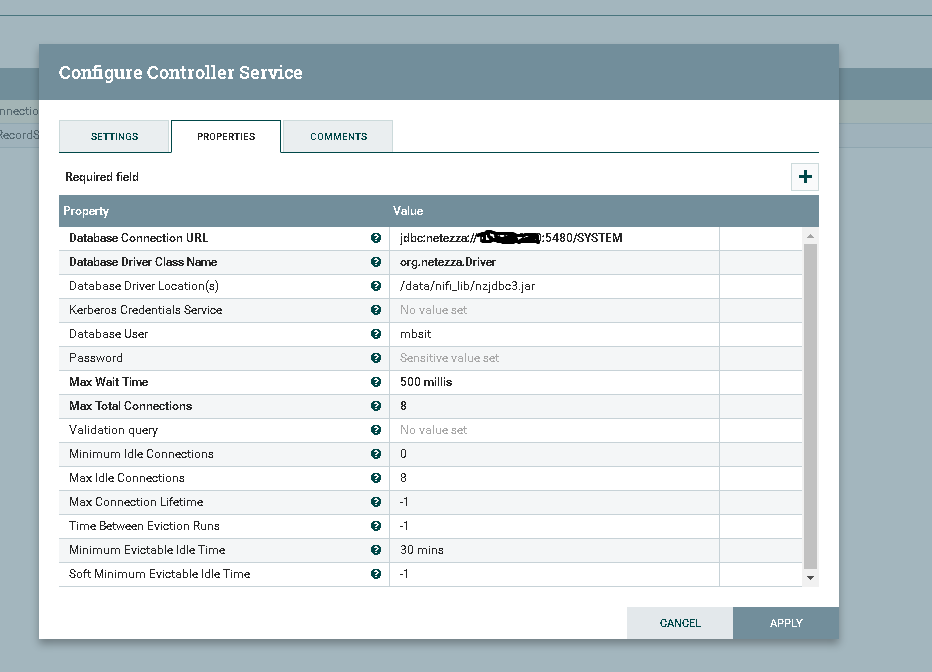Show help for Max Connection Lifetime
The height and width of the screenshot is (672, 932).
[376, 502]
